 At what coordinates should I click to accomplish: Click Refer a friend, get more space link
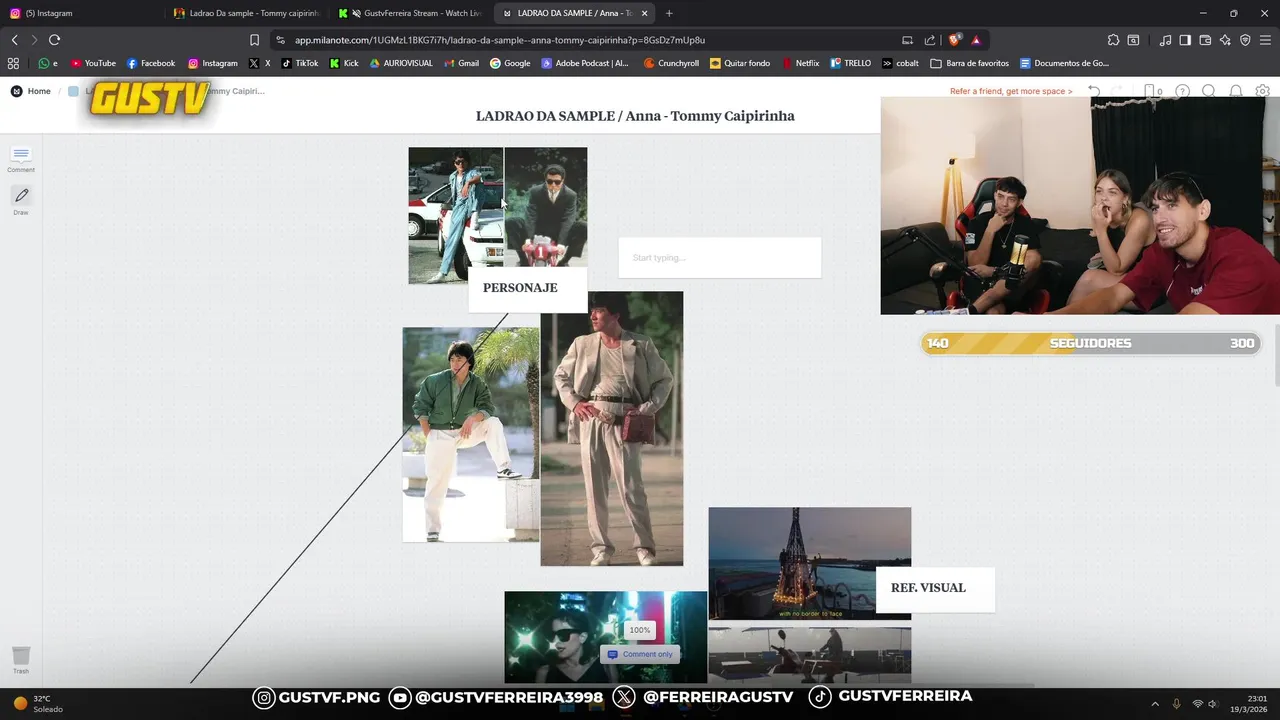click(1011, 91)
